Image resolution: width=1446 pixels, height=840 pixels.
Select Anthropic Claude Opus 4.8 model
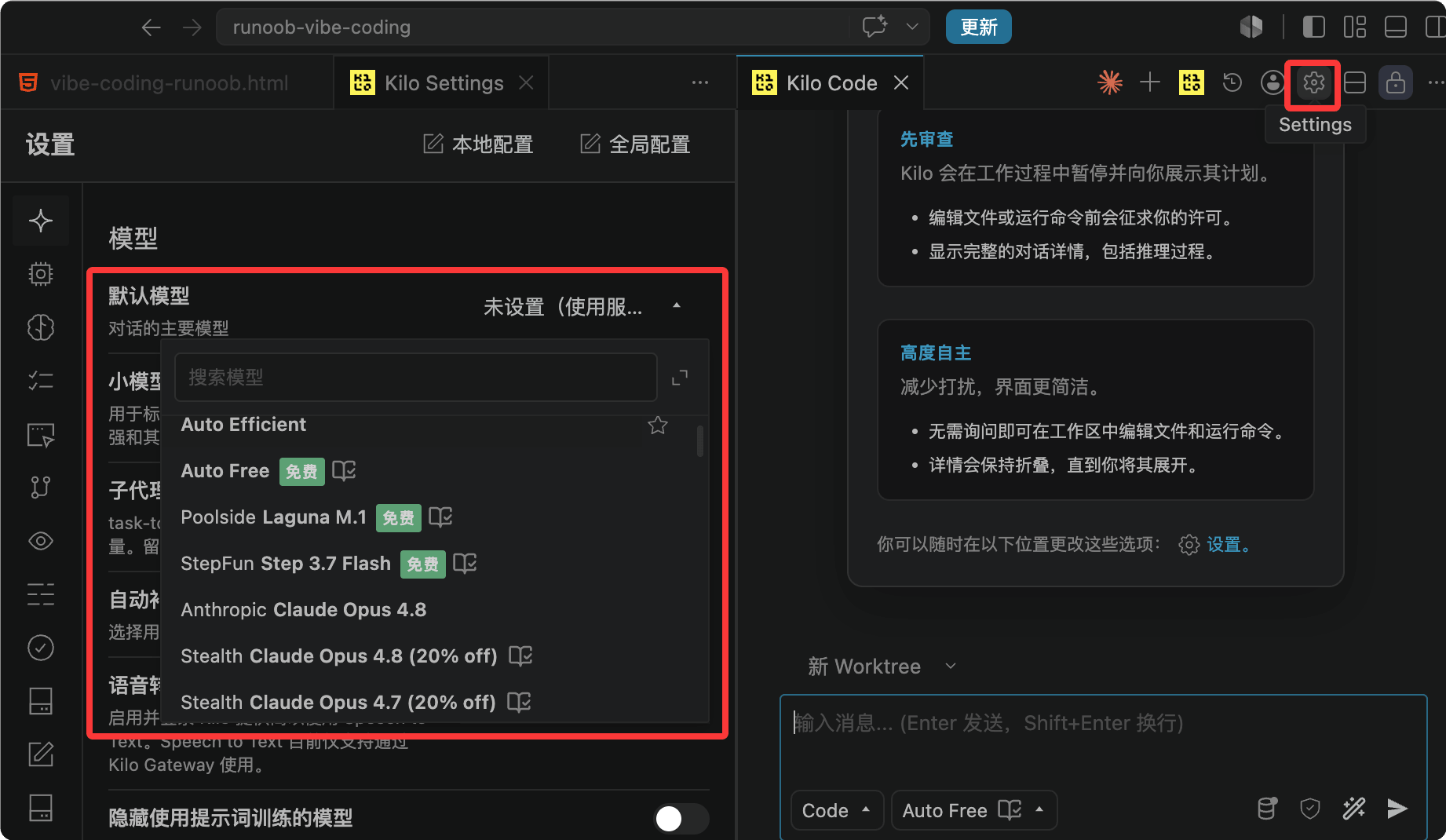303,610
